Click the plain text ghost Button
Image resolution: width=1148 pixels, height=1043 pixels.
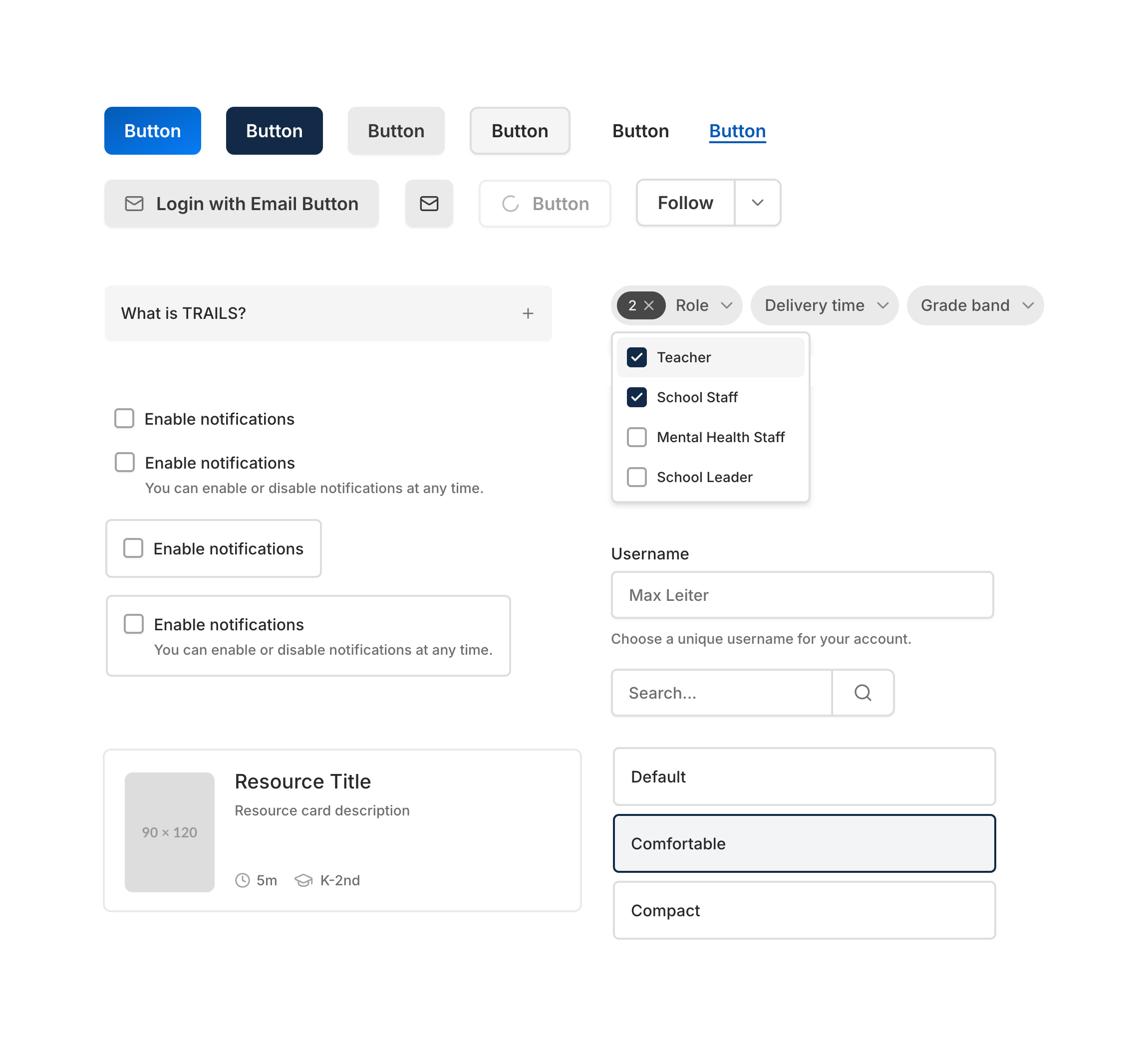[x=640, y=131]
